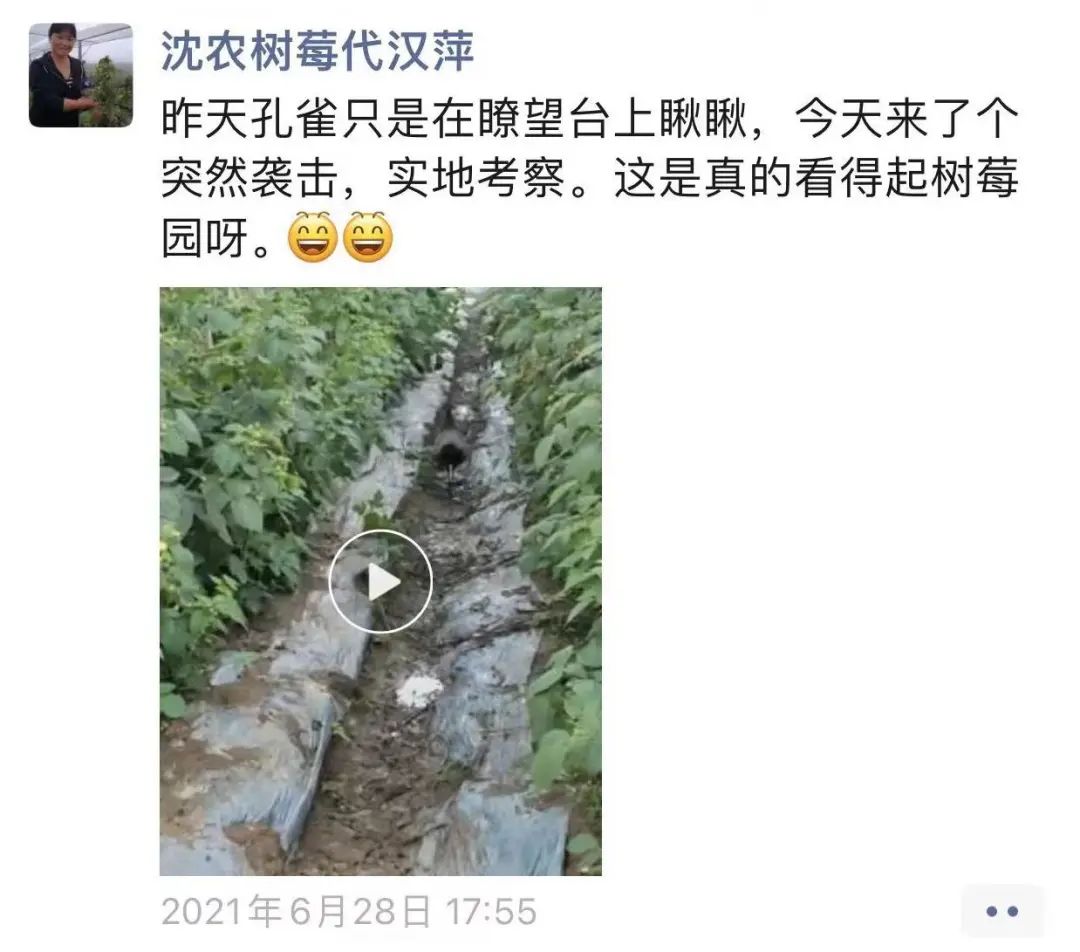Click the peacock visible in the video frame
This screenshot has height=952, width=1080.
tap(450, 451)
